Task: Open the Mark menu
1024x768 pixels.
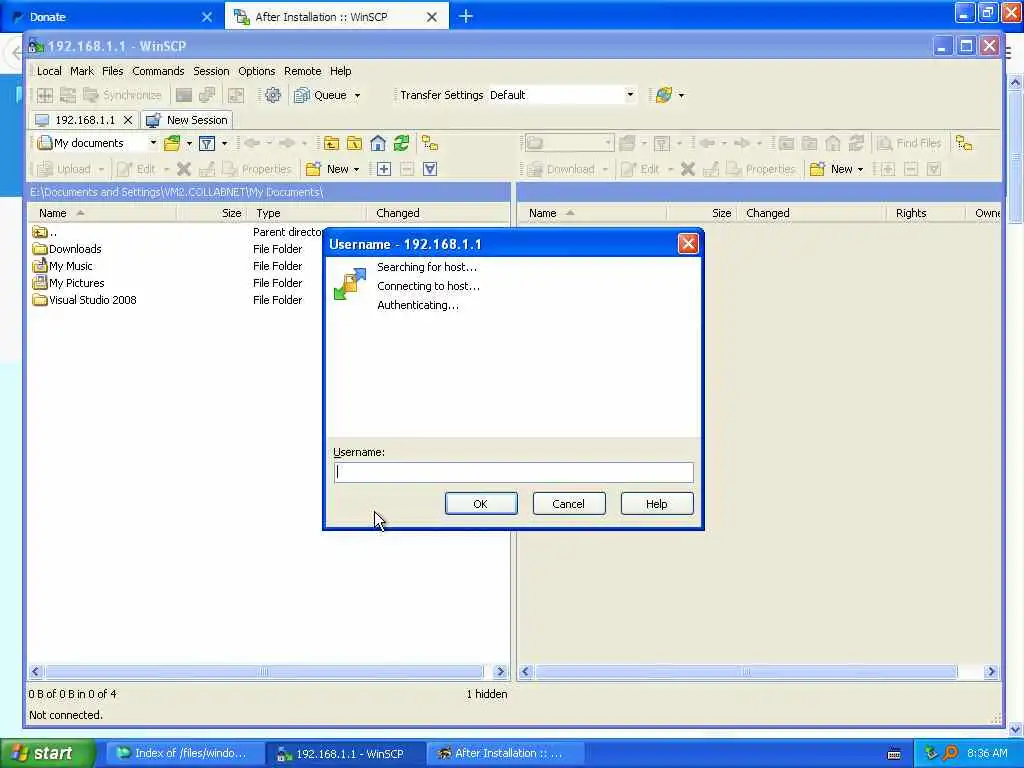Action: [x=82, y=71]
